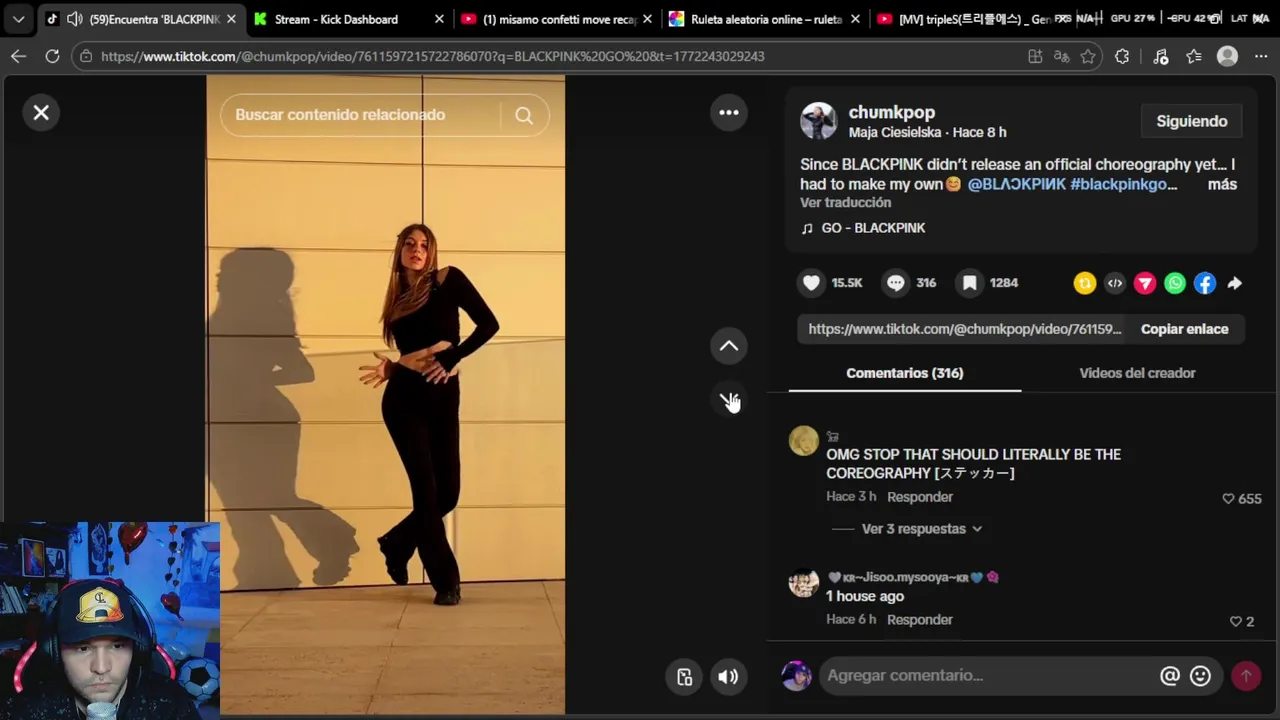Open browser tab list dropdown chevron

pyautogui.click(x=18, y=19)
